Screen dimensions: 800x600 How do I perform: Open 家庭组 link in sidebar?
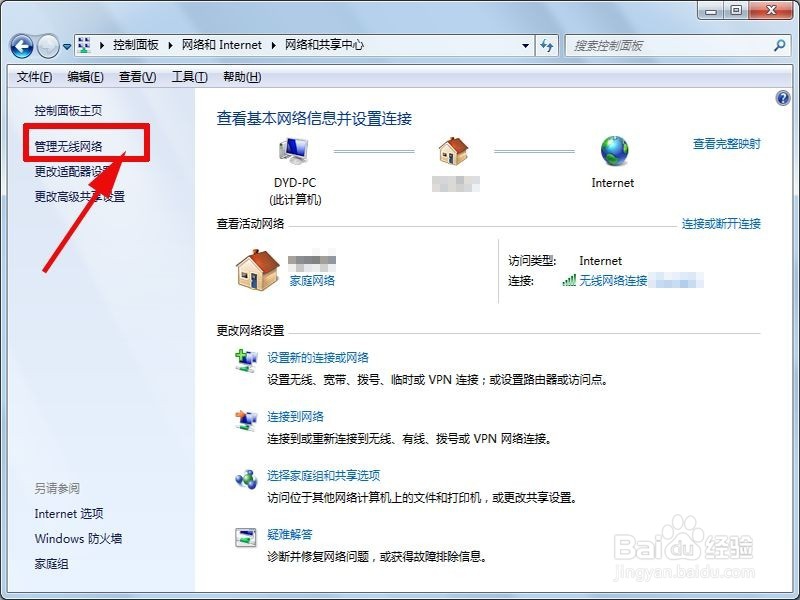click(x=52, y=564)
